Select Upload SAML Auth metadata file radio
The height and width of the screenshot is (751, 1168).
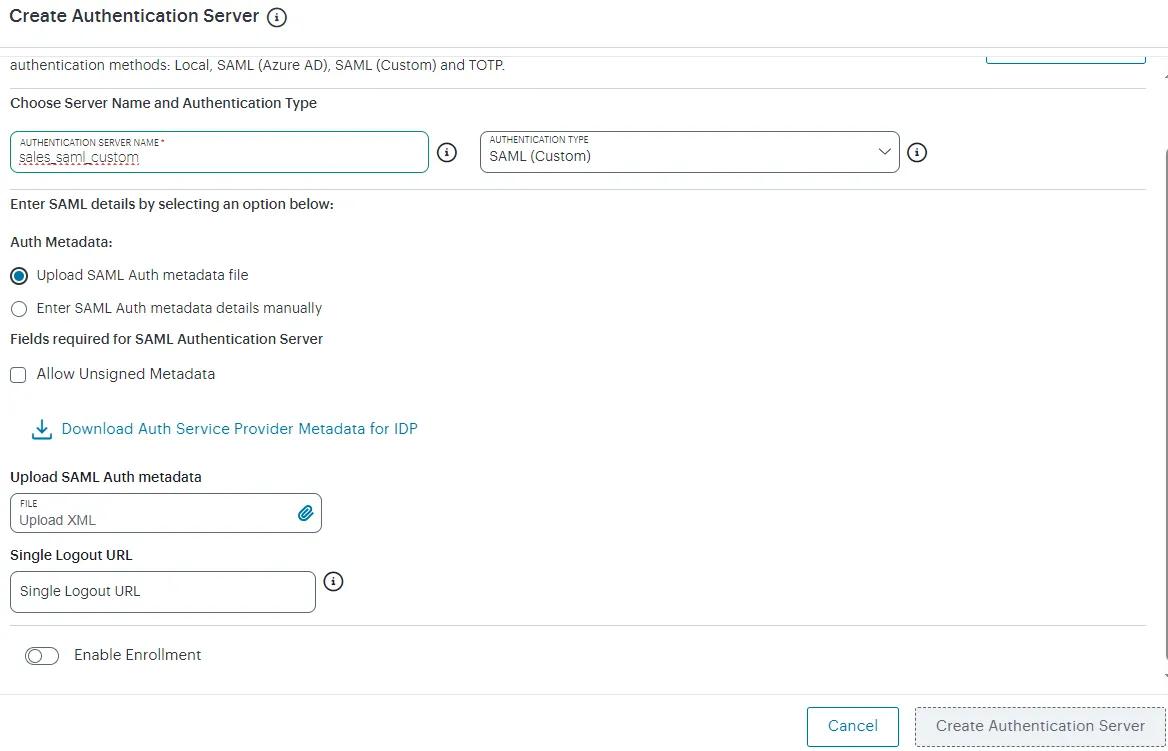19,276
